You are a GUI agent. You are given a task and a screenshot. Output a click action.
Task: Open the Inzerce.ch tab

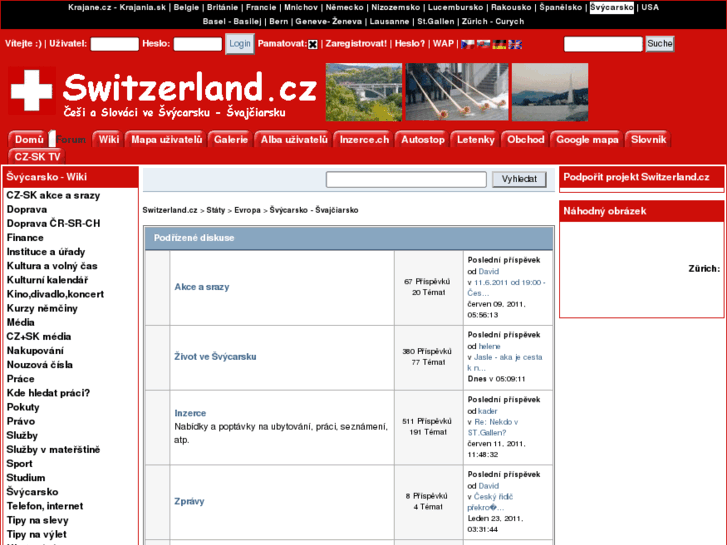(364, 140)
